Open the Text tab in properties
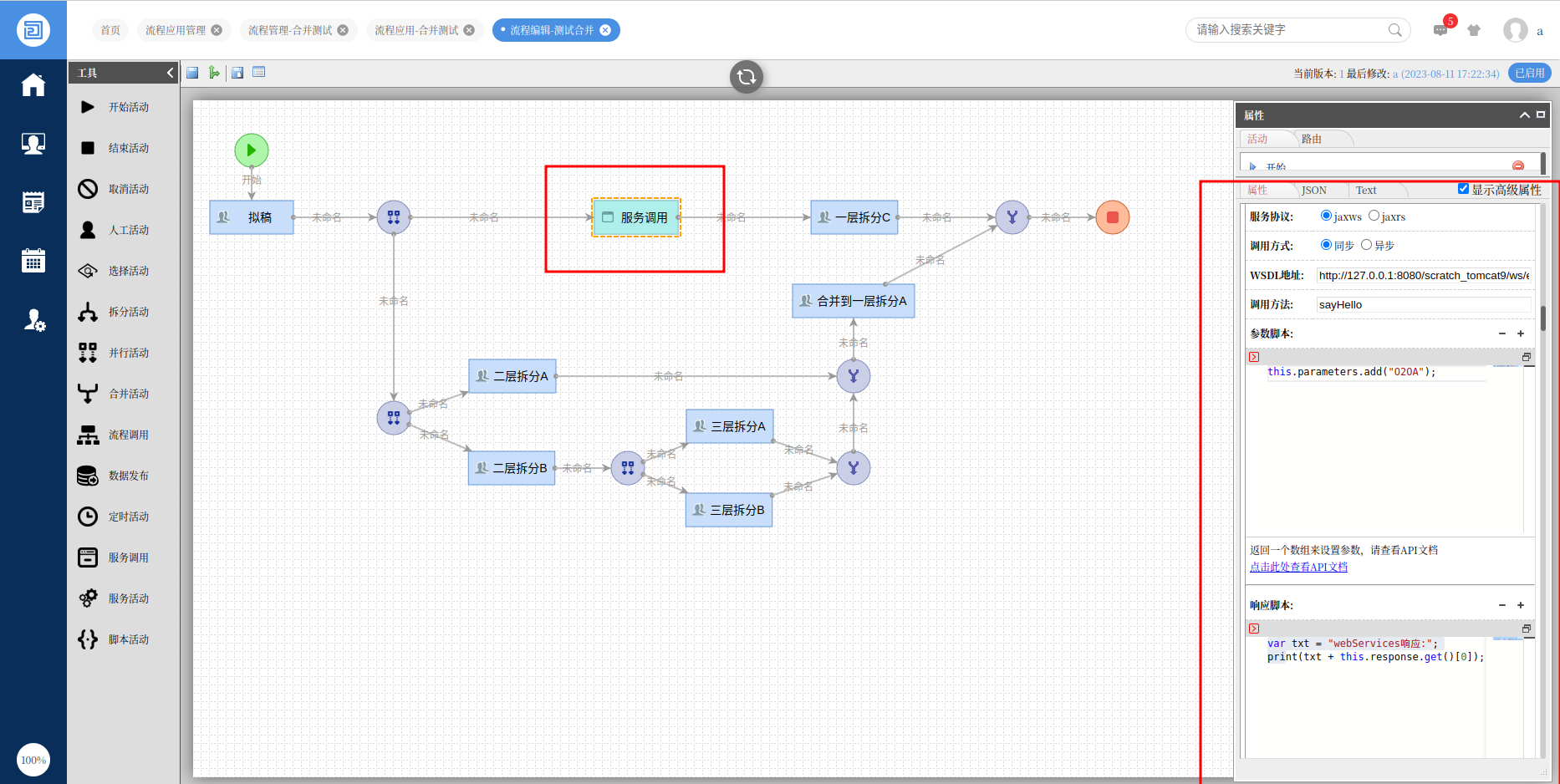Screen dimensions: 1560x784 point(1366,190)
